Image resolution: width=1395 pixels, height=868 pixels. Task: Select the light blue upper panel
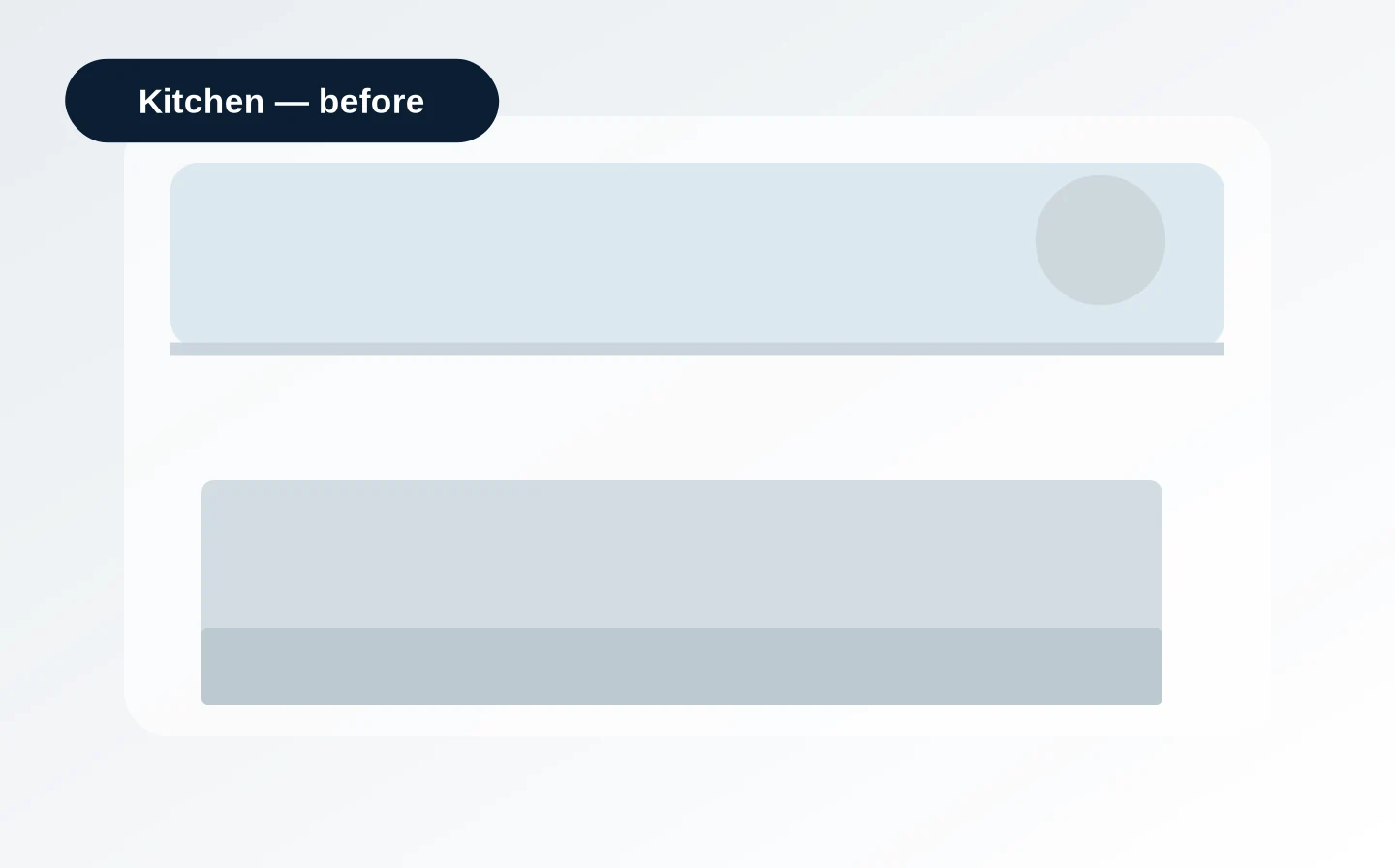[697, 253]
